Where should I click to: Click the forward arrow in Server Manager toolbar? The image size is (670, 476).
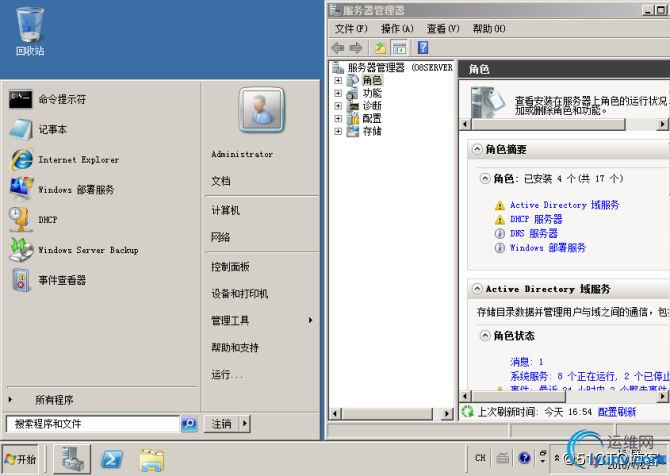click(x=356, y=48)
